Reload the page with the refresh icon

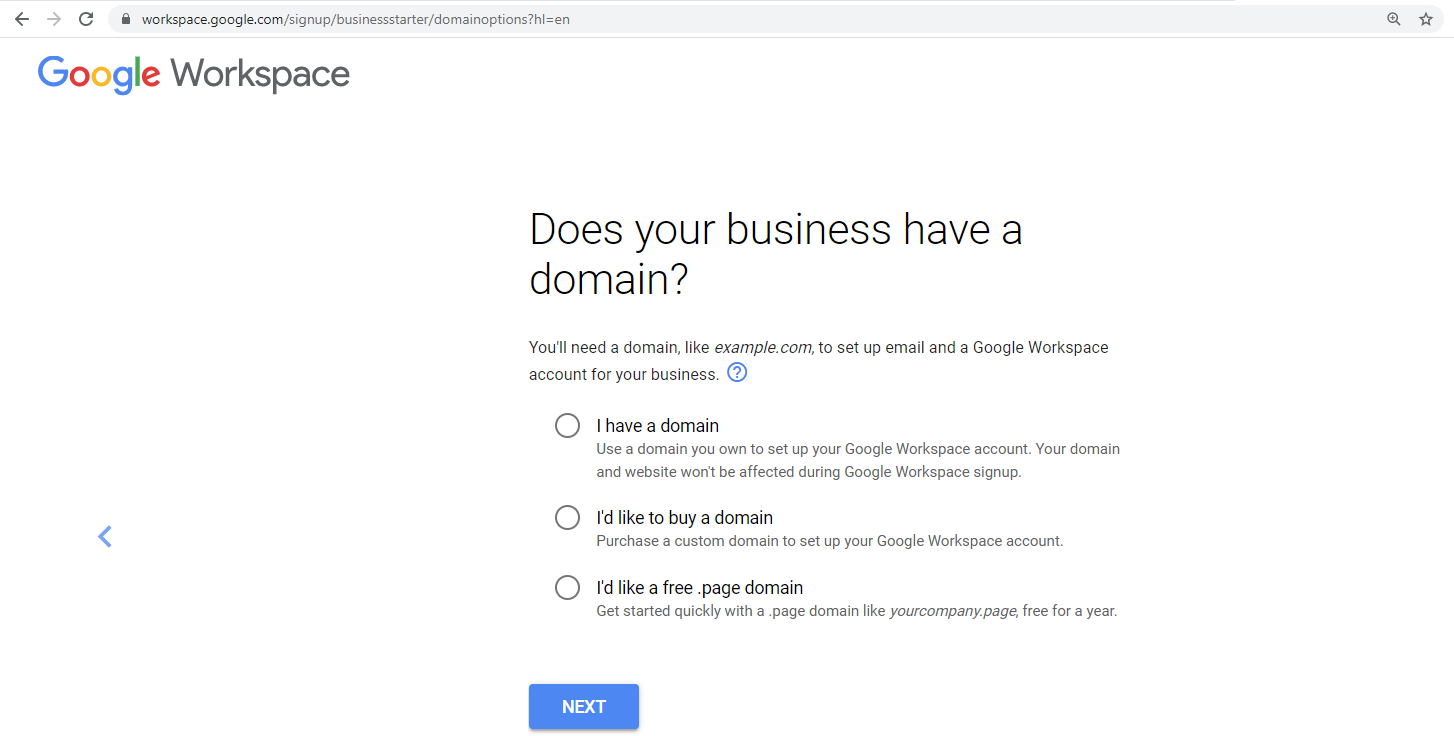click(86, 19)
